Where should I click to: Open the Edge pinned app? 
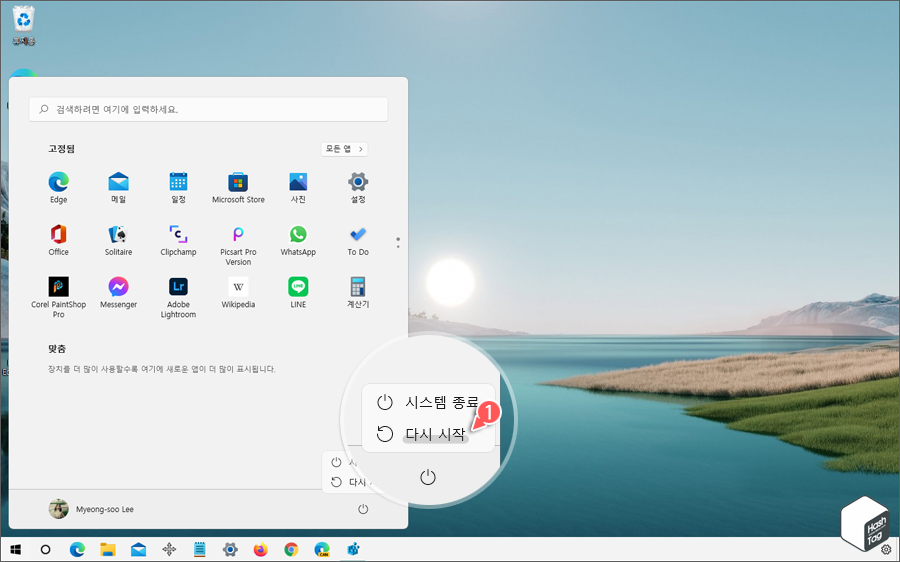coord(59,188)
